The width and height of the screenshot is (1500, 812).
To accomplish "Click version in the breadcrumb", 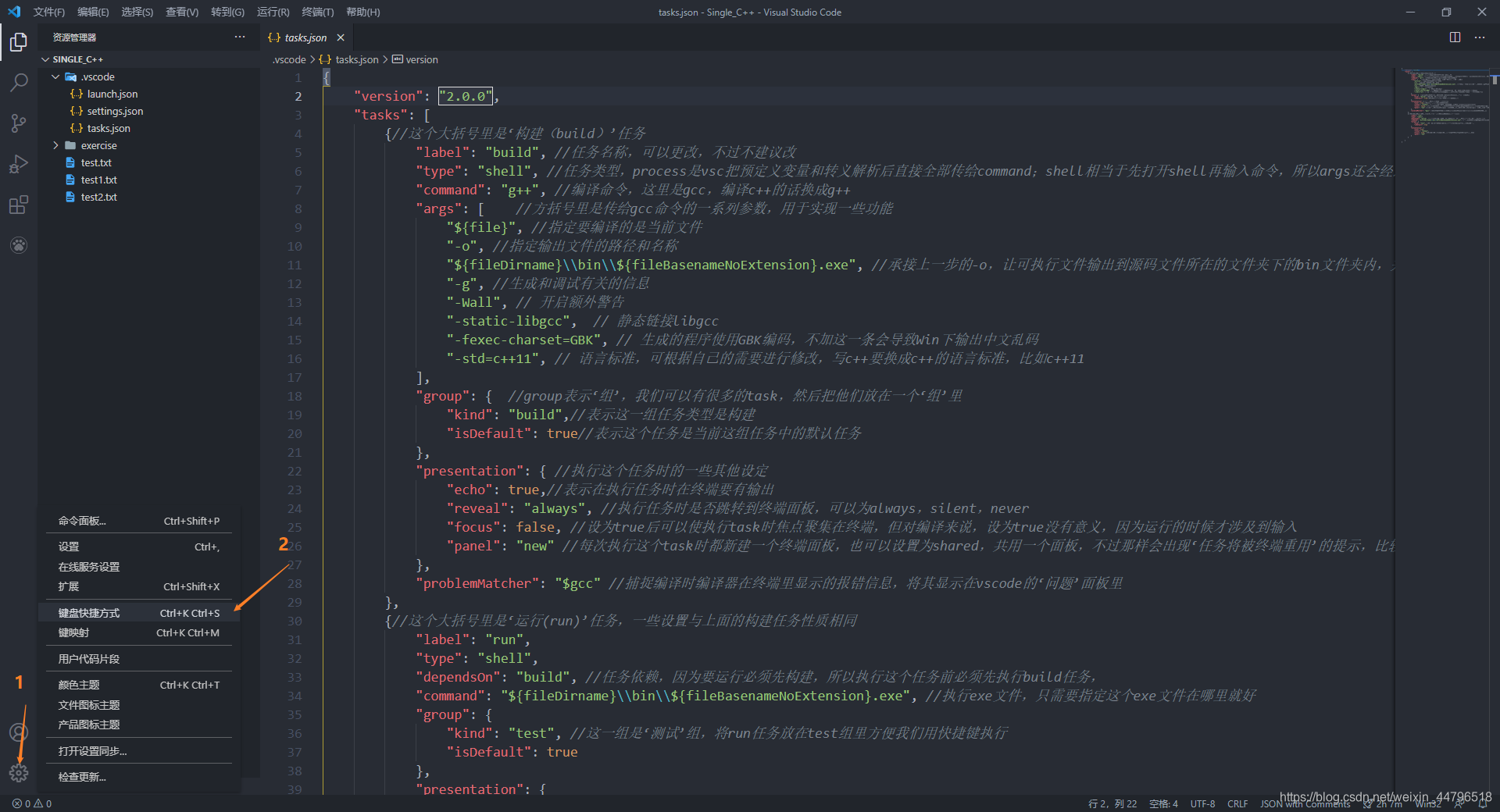I will [415, 59].
